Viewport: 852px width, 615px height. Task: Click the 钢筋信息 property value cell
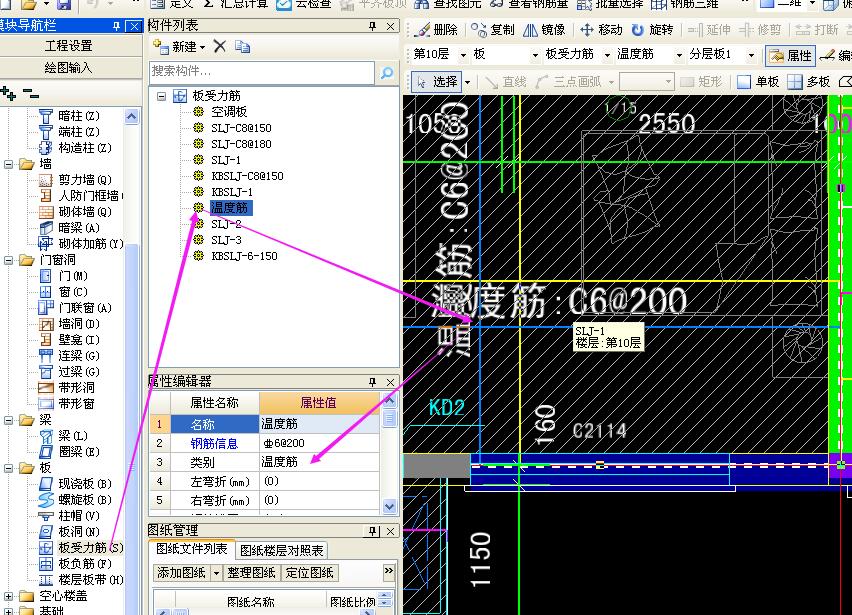pyautogui.click(x=319, y=443)
